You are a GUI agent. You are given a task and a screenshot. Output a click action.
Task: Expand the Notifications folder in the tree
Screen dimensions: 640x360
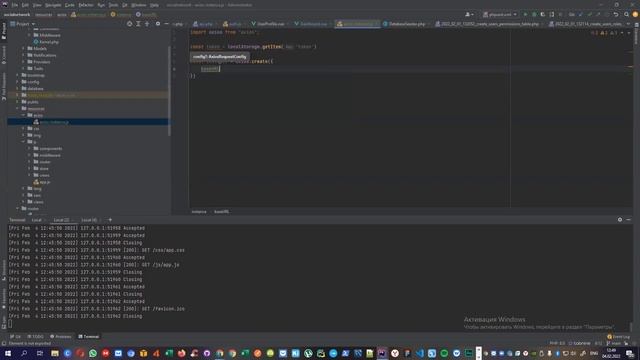[x=24, y=55]
